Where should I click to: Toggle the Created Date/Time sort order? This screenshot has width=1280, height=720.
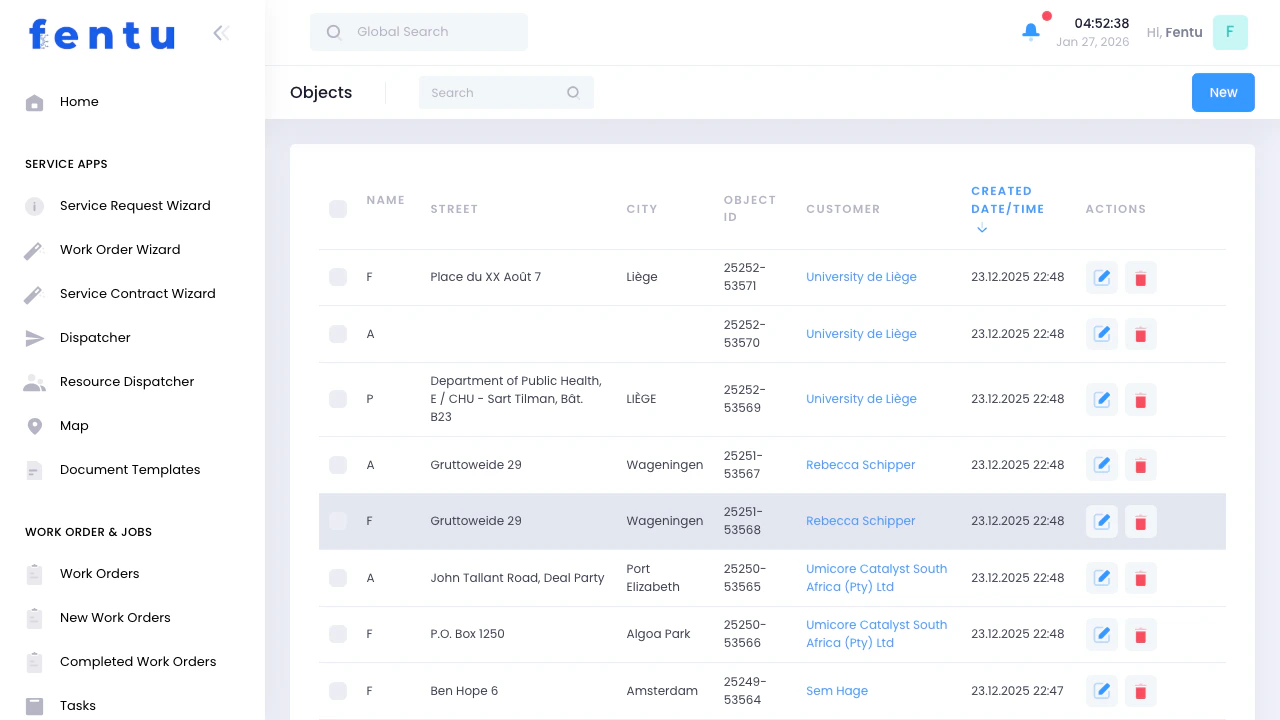[x=982, y=229]
